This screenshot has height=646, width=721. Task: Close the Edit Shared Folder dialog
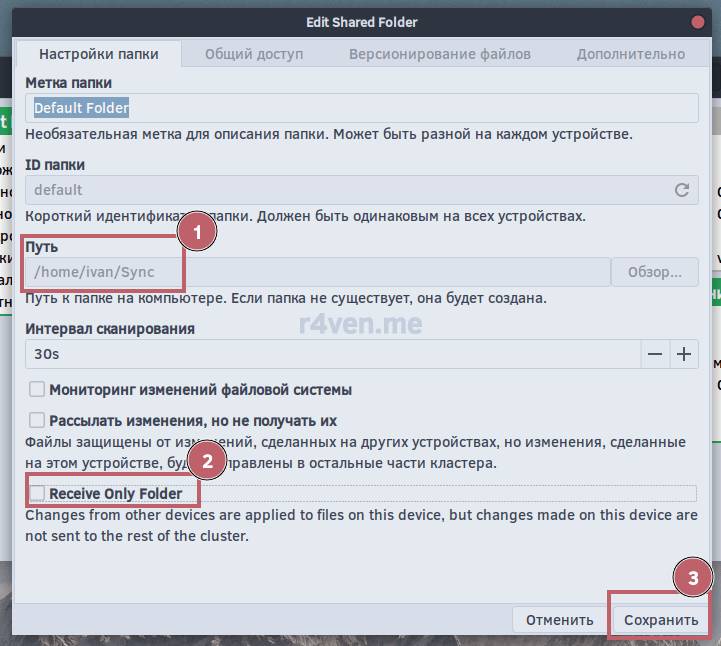697,22
